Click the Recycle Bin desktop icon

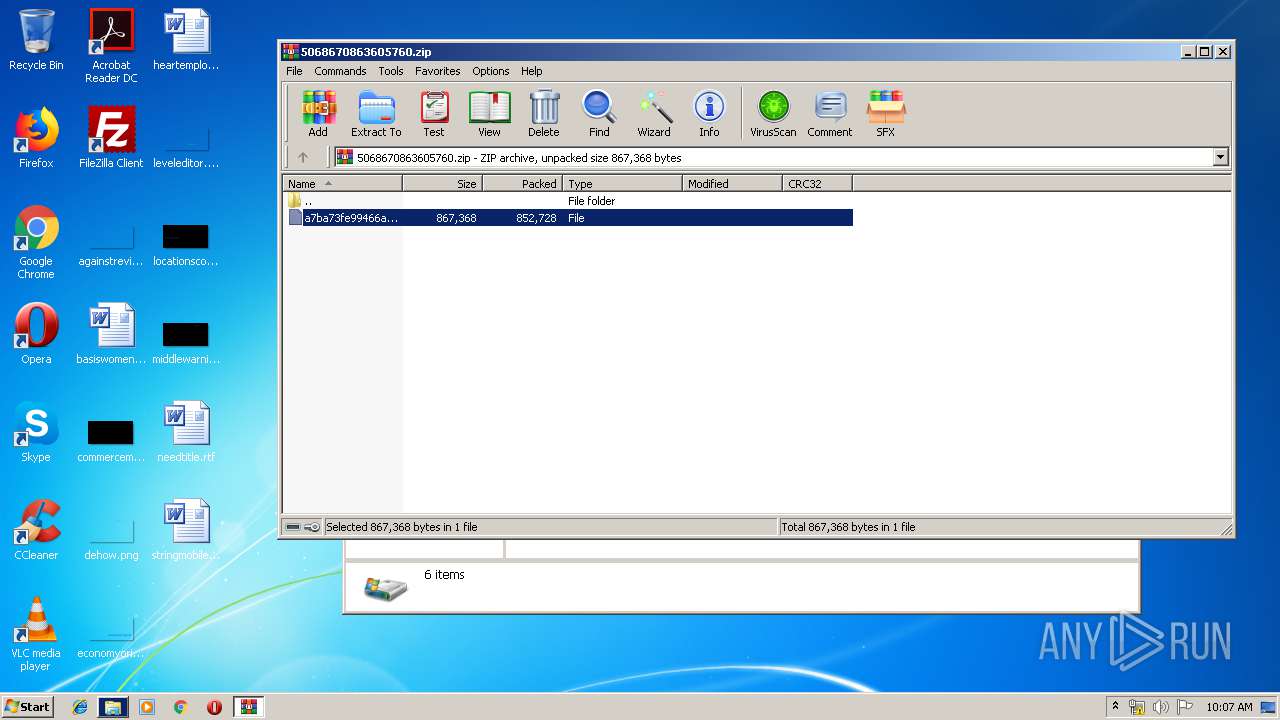[36, 40]
